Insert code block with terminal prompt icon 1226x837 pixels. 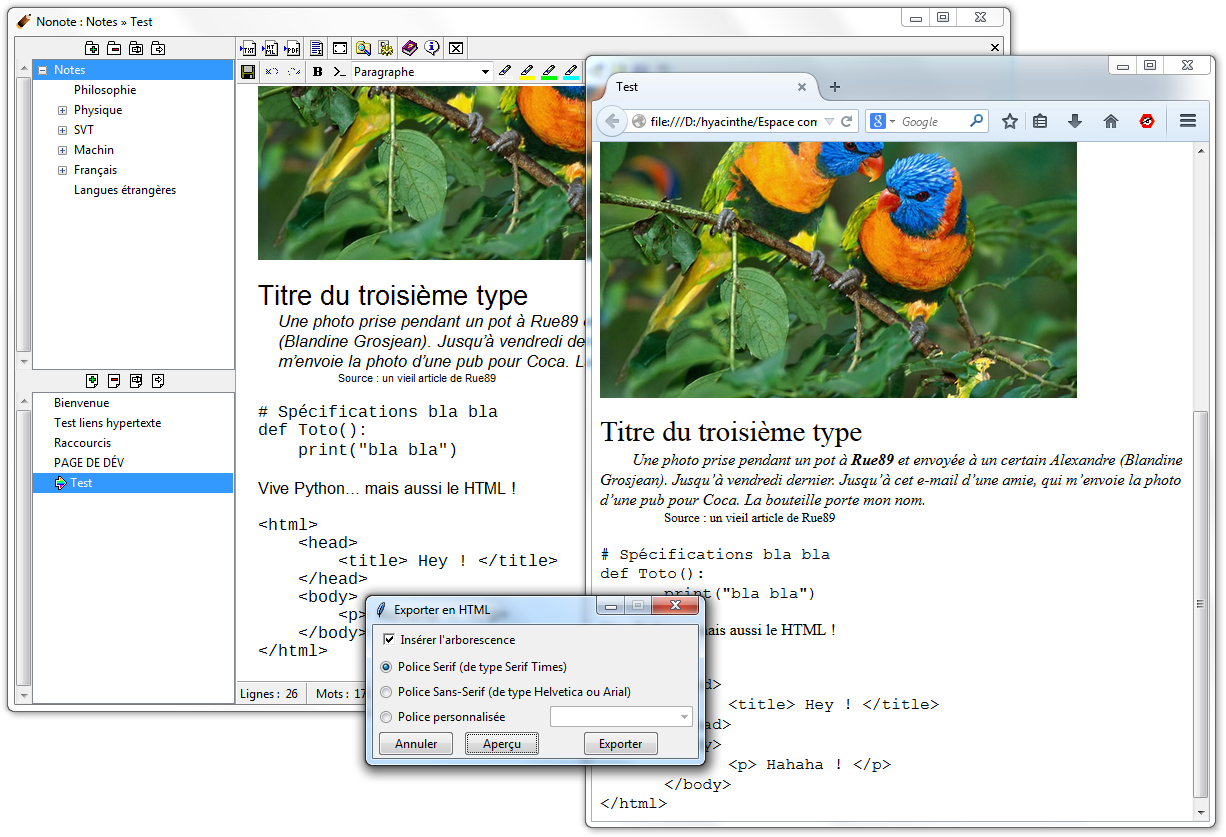click(x=340, y=72)
